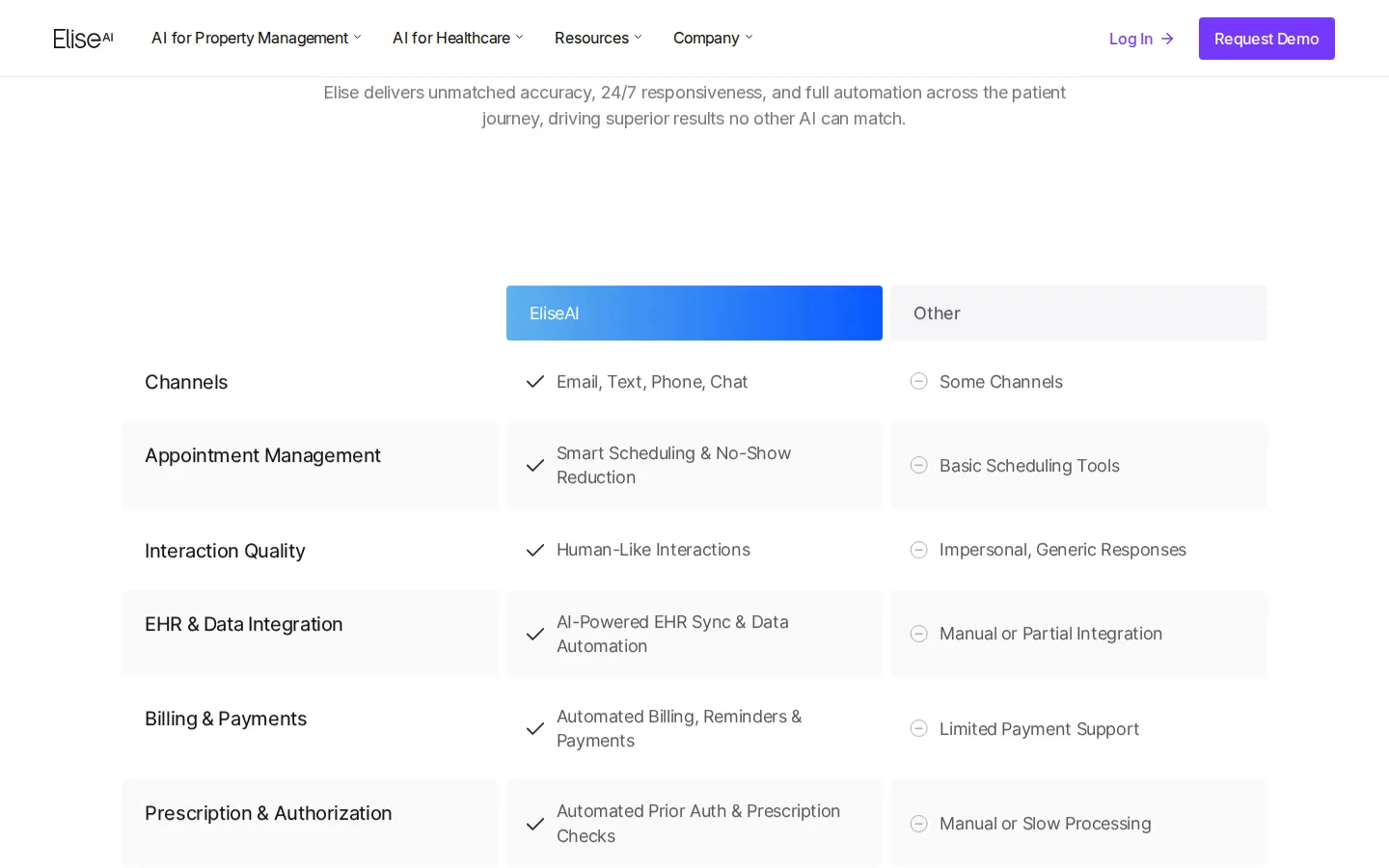
Task: Click the EliseAI logo
Action: (x=83, y=39)
